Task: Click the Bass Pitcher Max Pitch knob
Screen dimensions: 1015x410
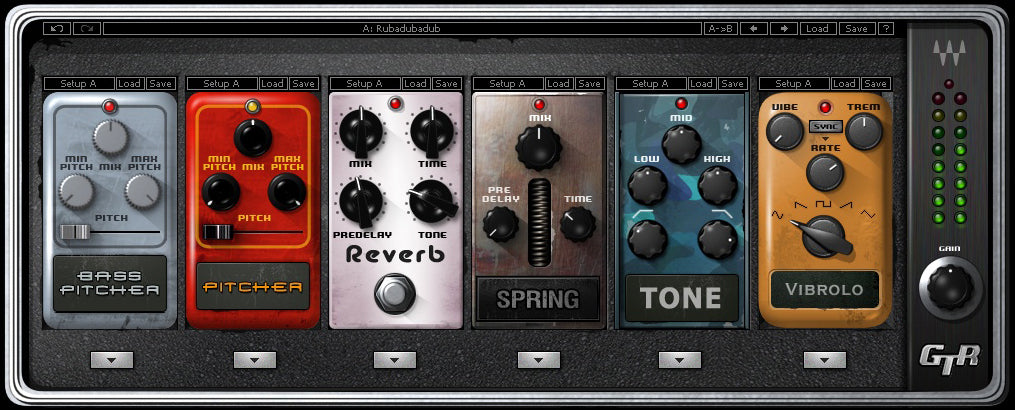Action: [143, 191]
